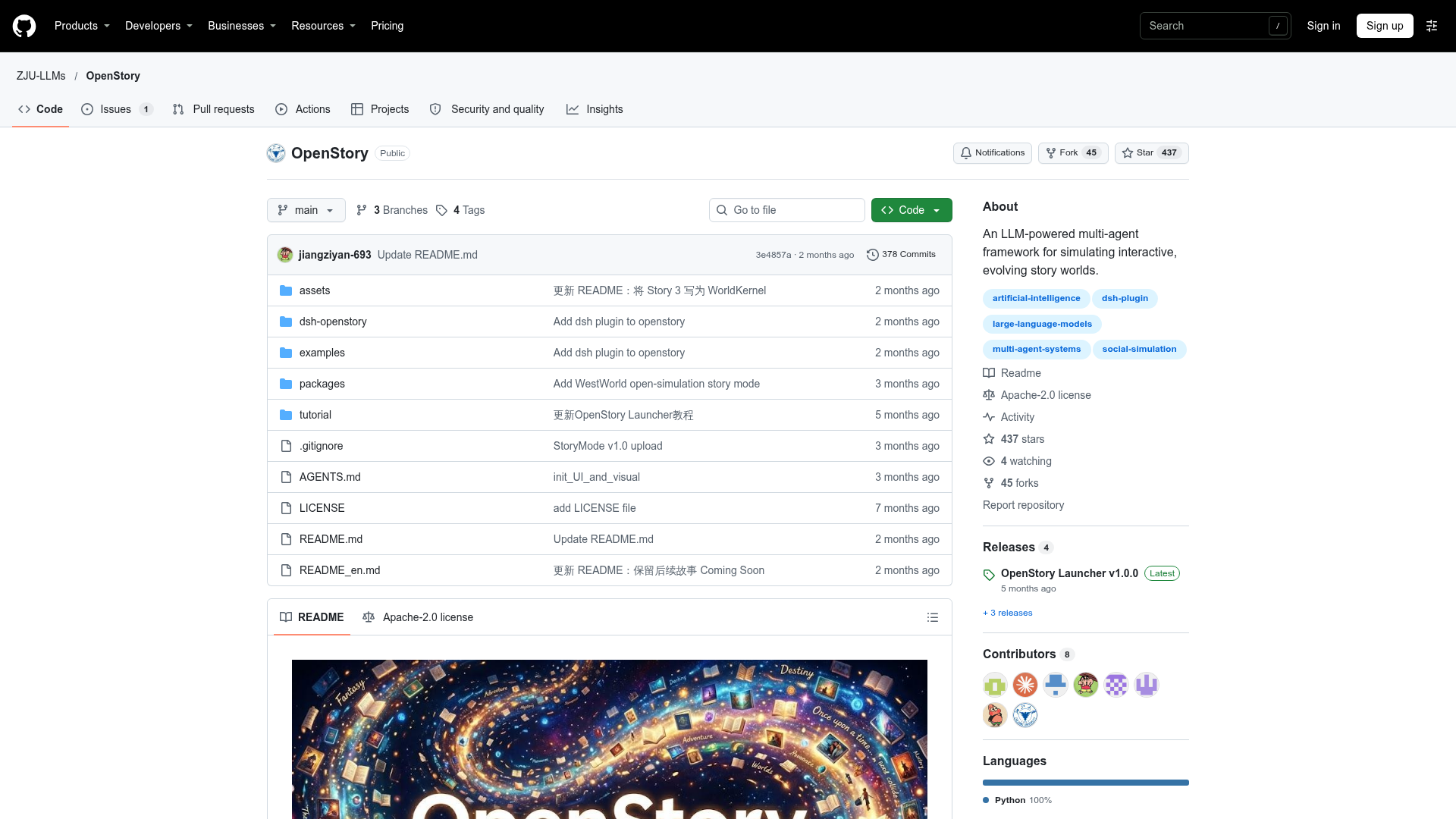This screenshot has height=819, width=1456.
Task: Click jiangziyan-693's avatar in the commit row
Action: point(285,255)
